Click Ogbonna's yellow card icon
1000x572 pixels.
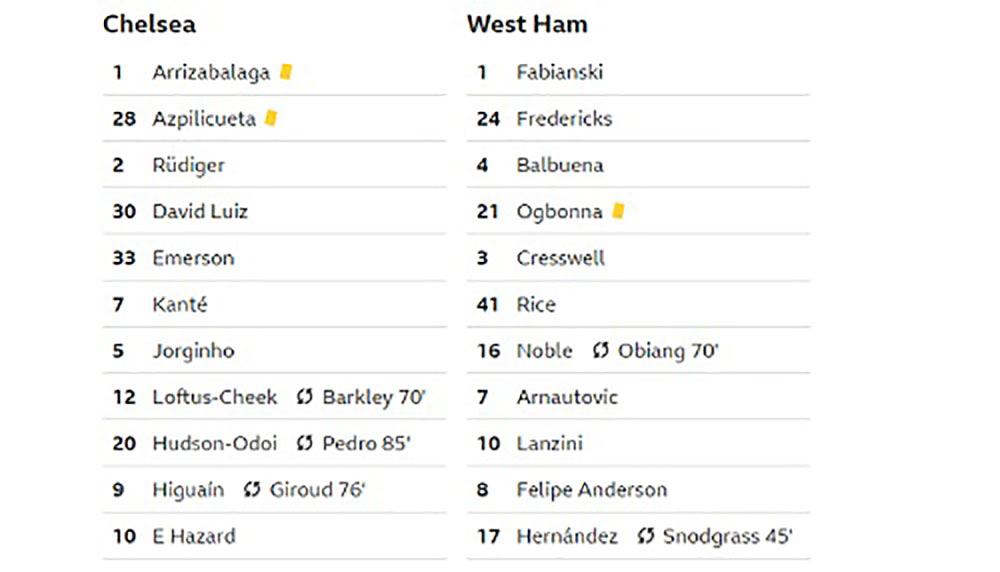(618, 210)
